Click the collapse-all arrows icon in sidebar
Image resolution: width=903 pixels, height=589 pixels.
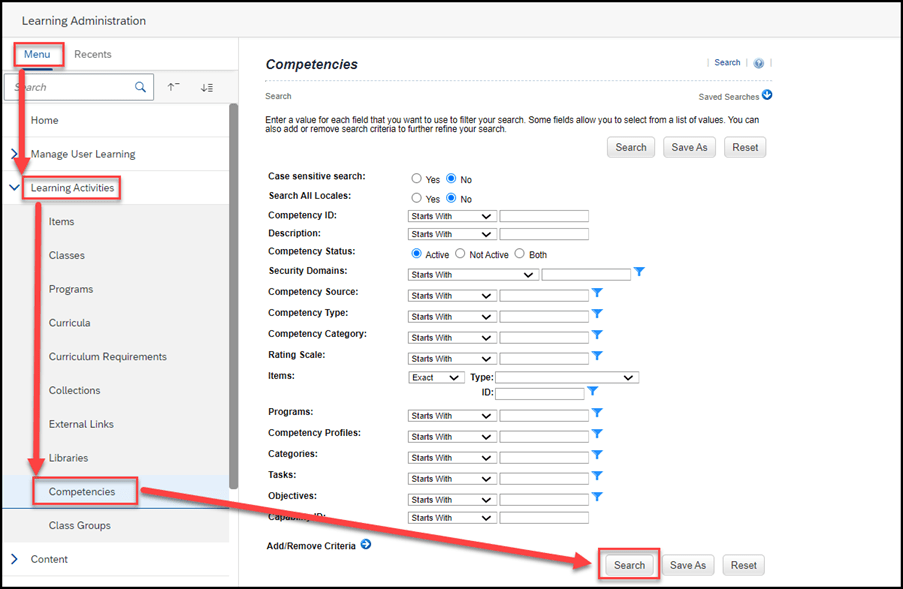click(x=174, y=87)
